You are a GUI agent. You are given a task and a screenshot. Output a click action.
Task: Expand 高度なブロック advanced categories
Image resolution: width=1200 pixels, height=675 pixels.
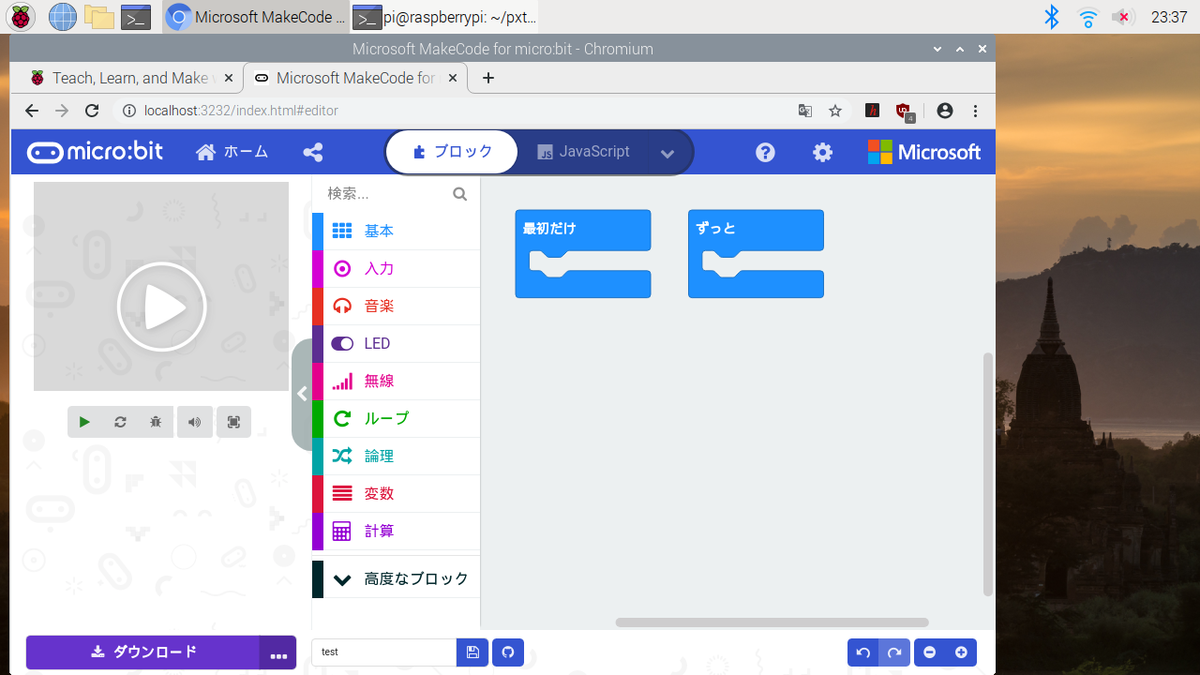(396, 579)
